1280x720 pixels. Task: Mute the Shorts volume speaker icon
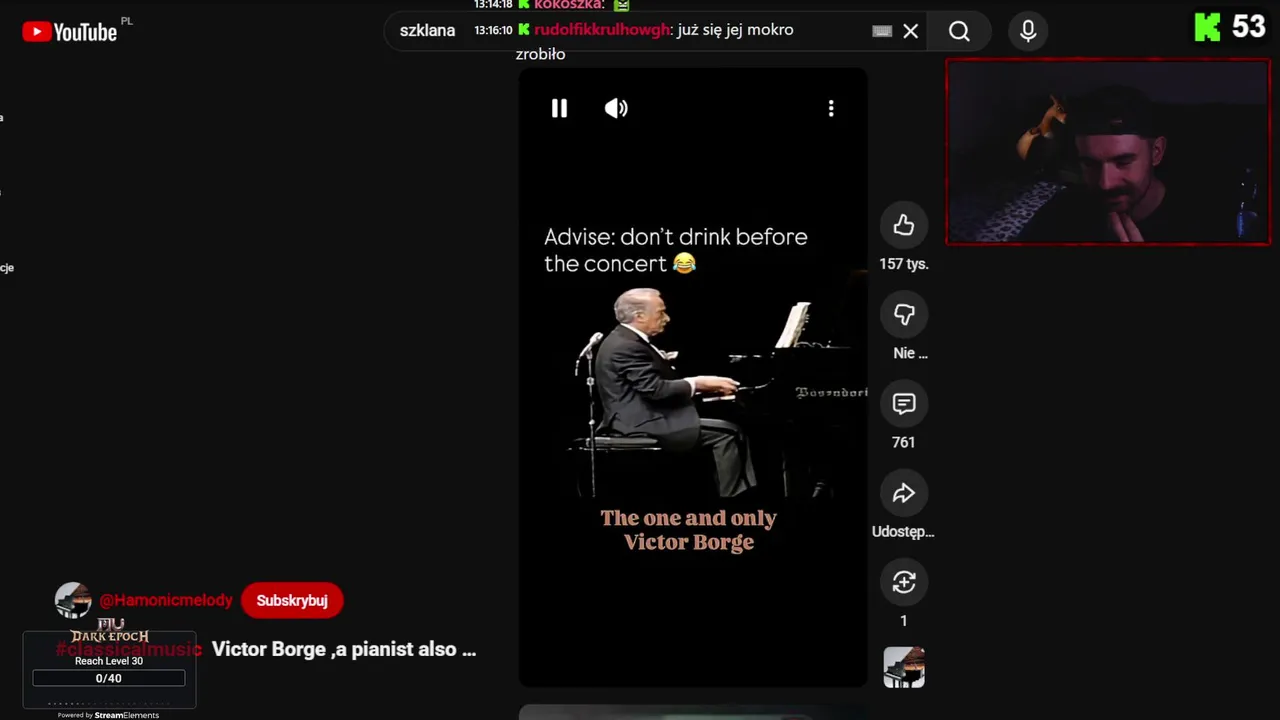coord(616,108)
